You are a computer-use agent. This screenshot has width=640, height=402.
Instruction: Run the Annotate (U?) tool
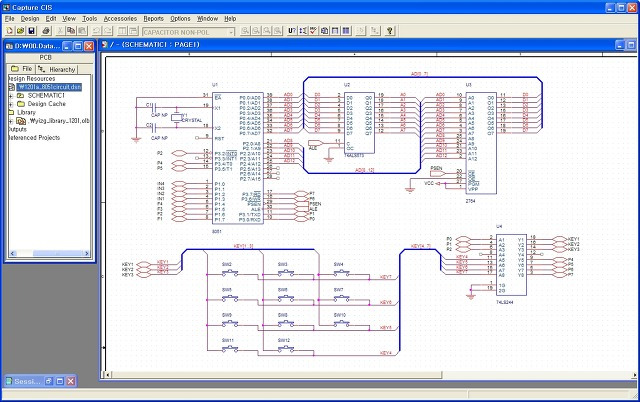(x=292, y=31)
